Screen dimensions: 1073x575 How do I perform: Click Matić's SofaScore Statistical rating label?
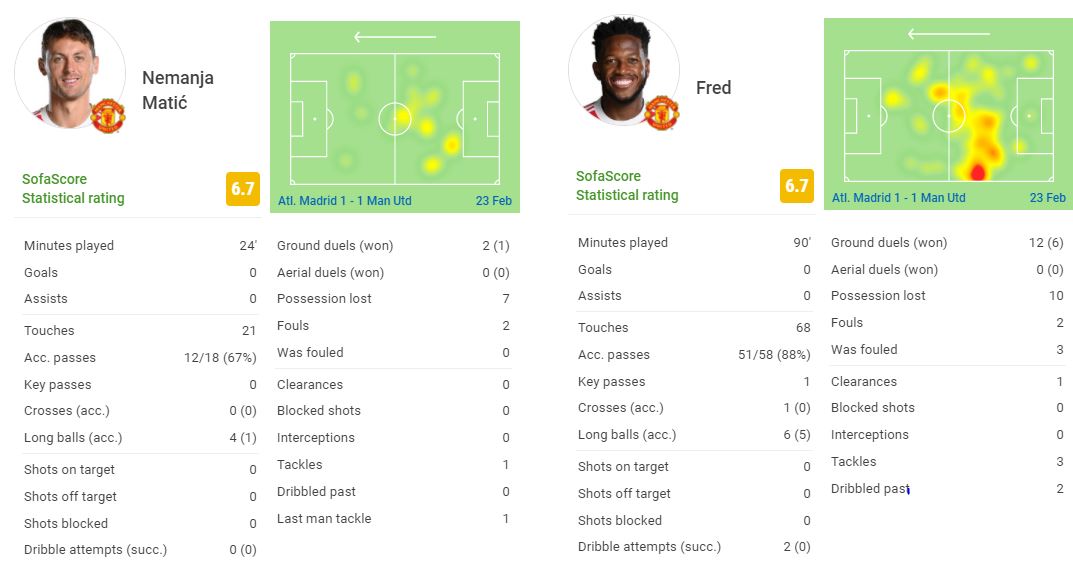point(73,188)
